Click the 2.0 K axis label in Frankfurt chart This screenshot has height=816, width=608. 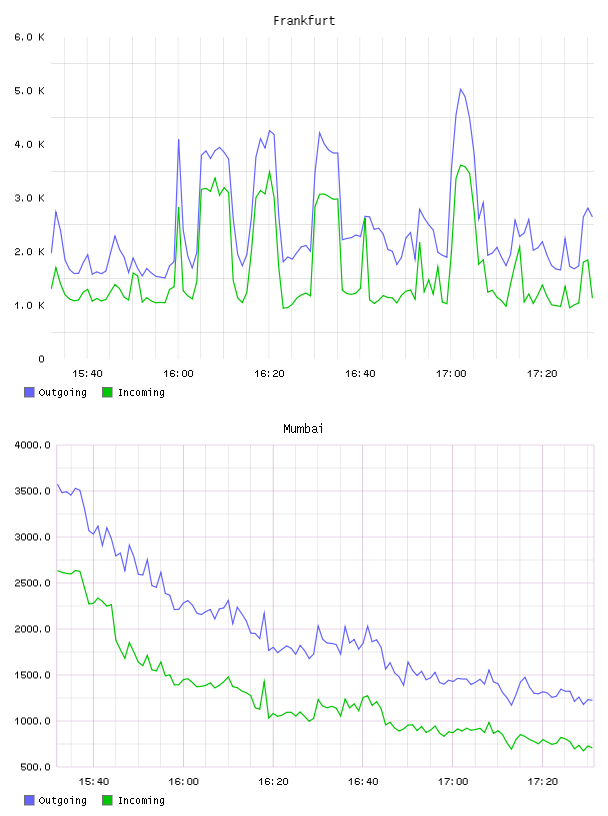tap(30, 251)
